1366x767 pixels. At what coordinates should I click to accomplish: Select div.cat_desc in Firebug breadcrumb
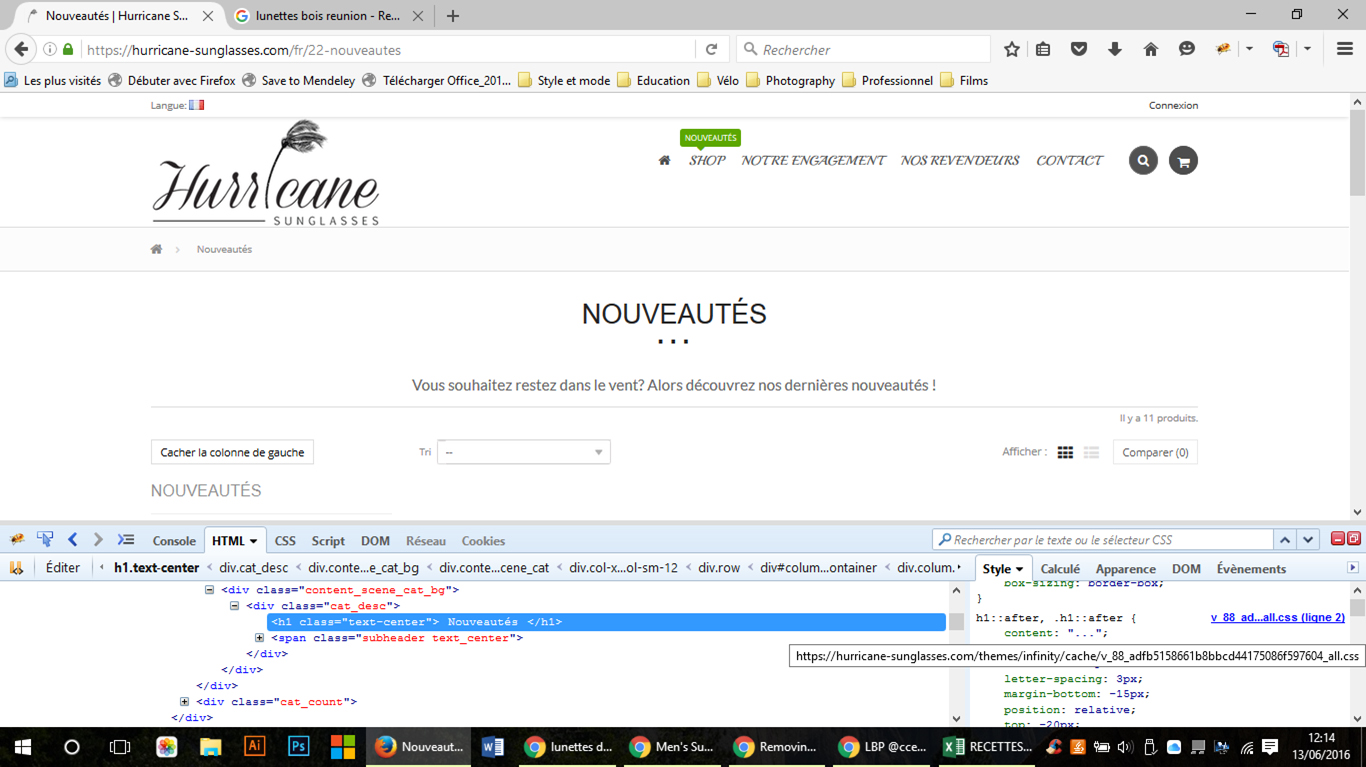click(x=253, y=568)
